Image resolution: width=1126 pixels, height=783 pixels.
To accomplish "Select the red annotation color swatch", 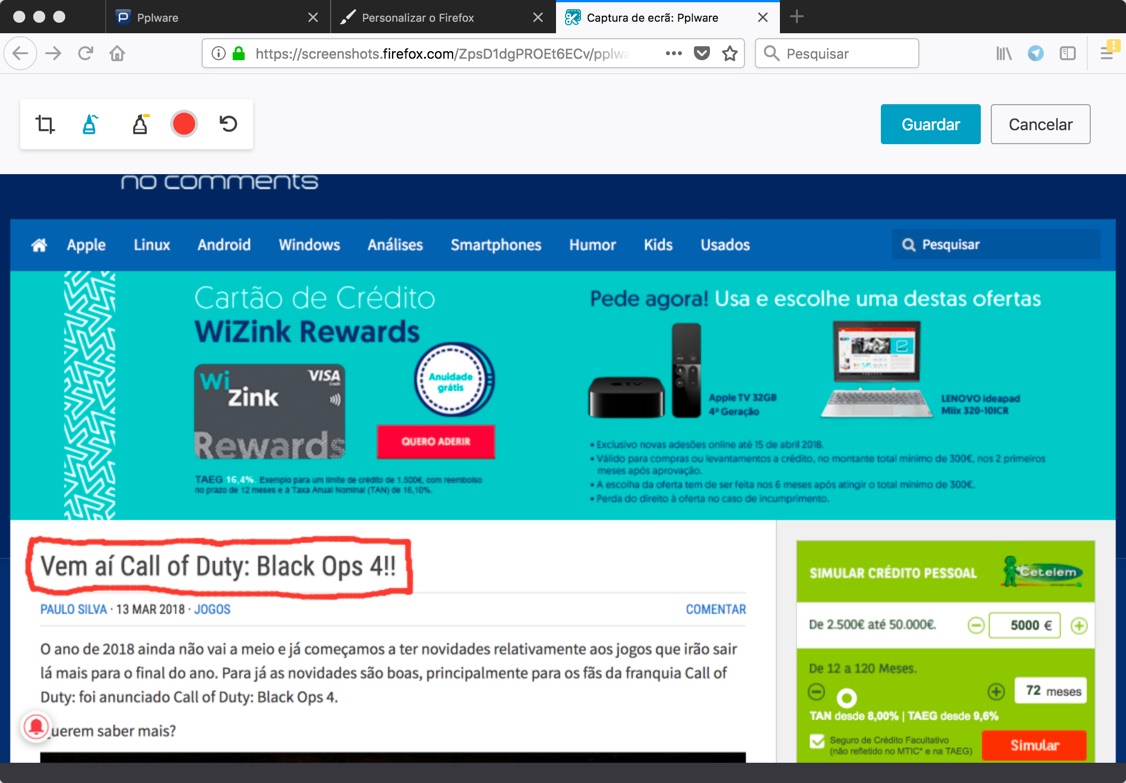I will 183,123.
